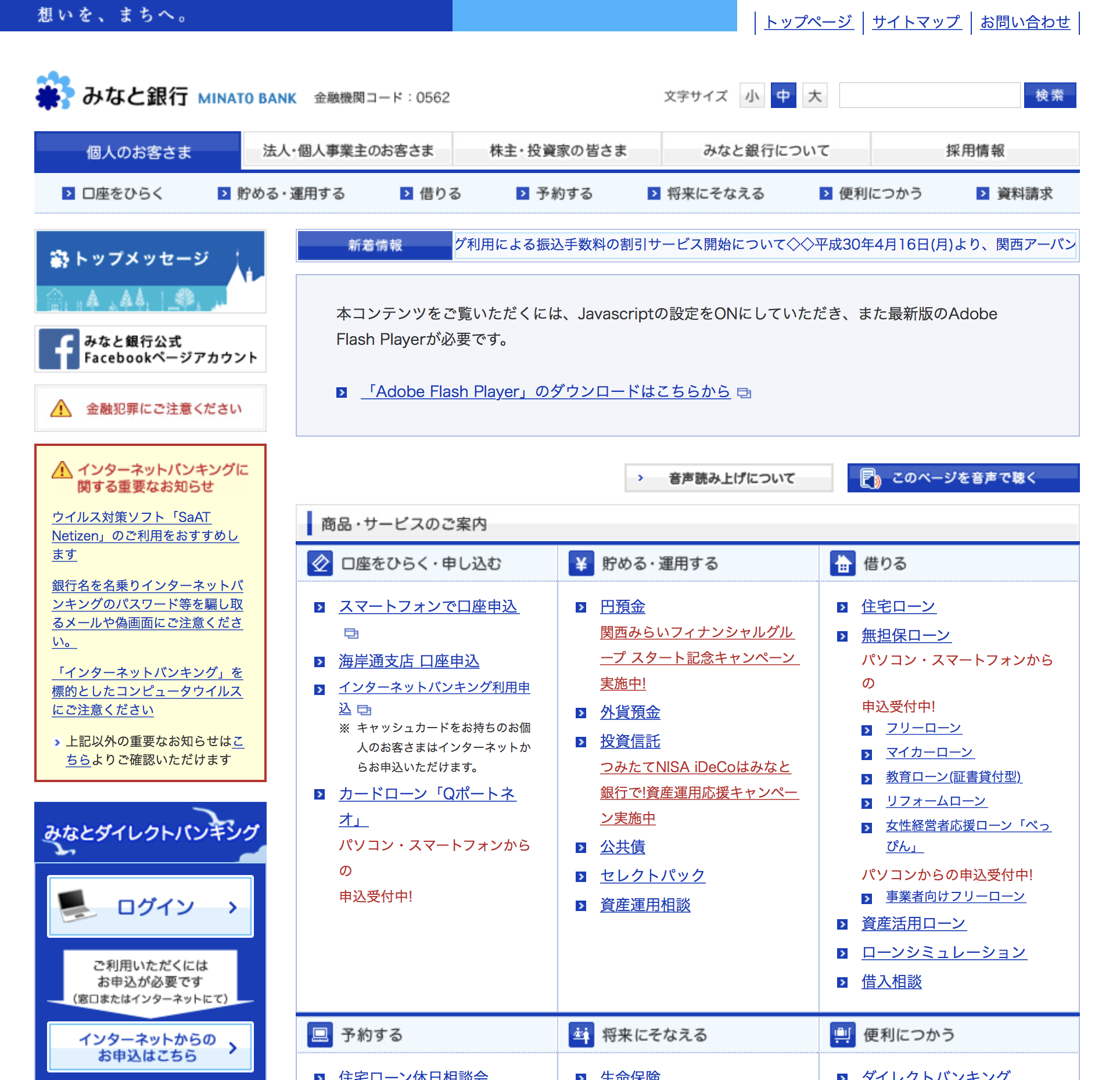Click the arrow icon before 住宅ローン link
The width and height of the screenshot is (1120, 1080).
[842, 607]
